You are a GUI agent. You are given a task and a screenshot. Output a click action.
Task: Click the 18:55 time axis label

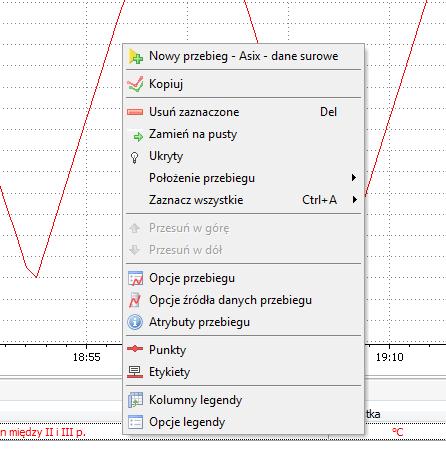pyautogui.click(x=87, y=357)
